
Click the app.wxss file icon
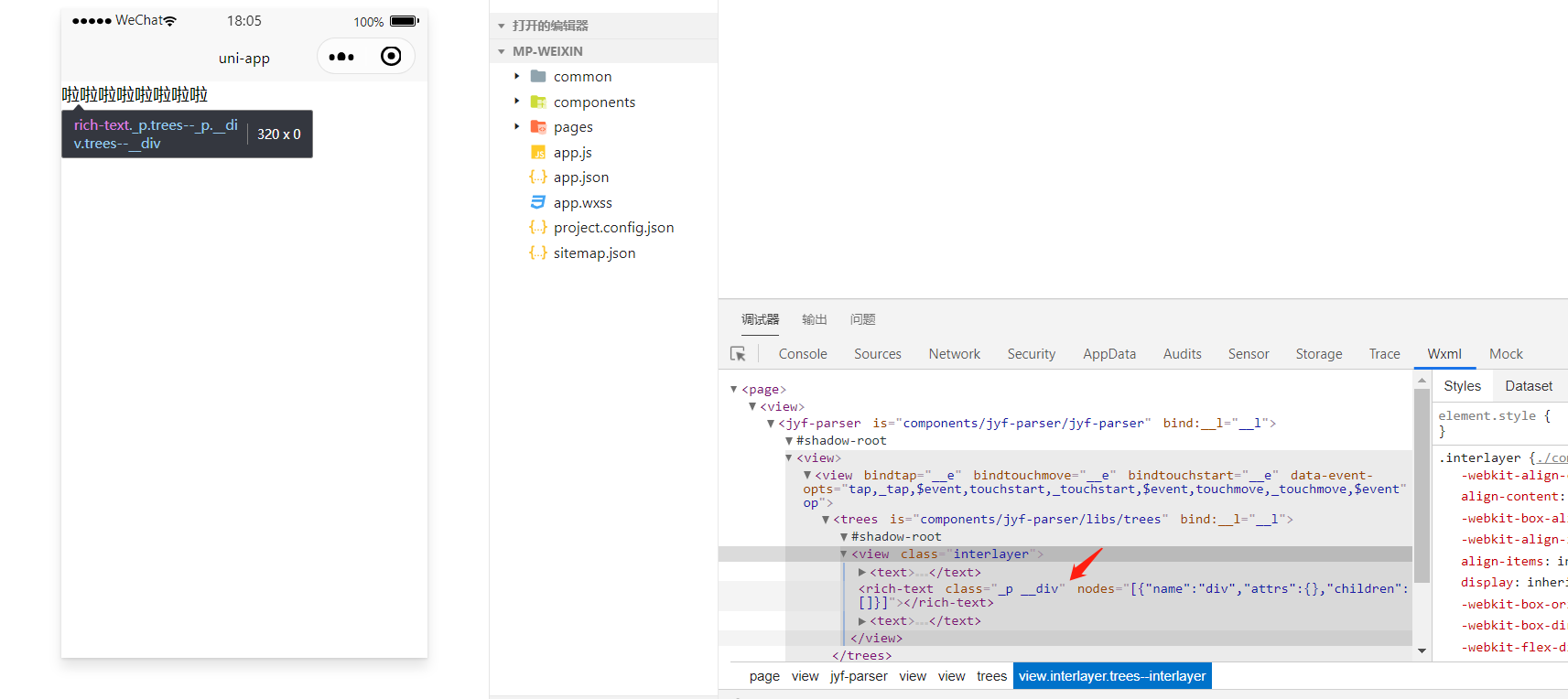(x=538, y=202)
